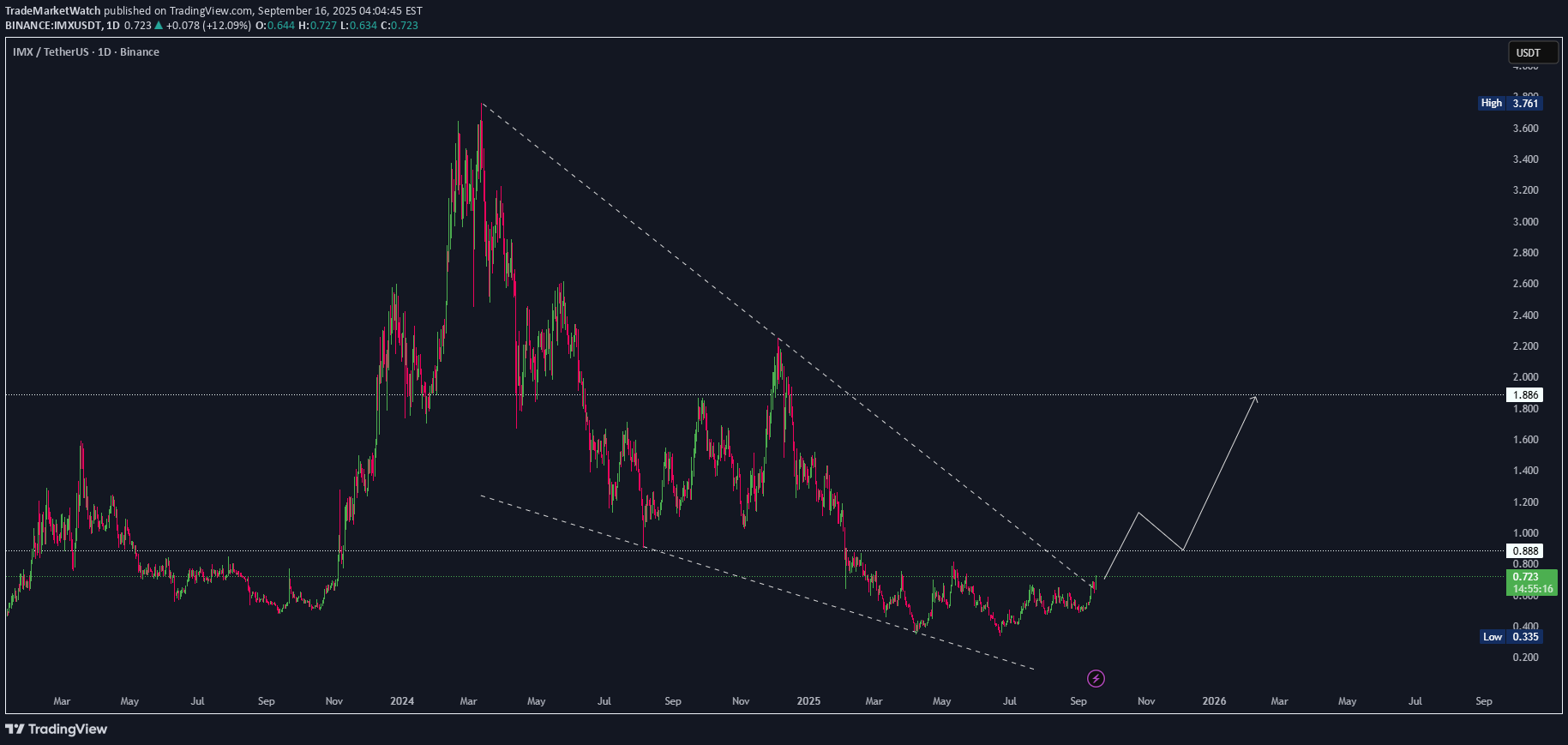Viewport: 1568px width, 745px height.
Task: Click the BINANCE:IMXUSDT symbol text in header
Action: click(x=53, y=26)
